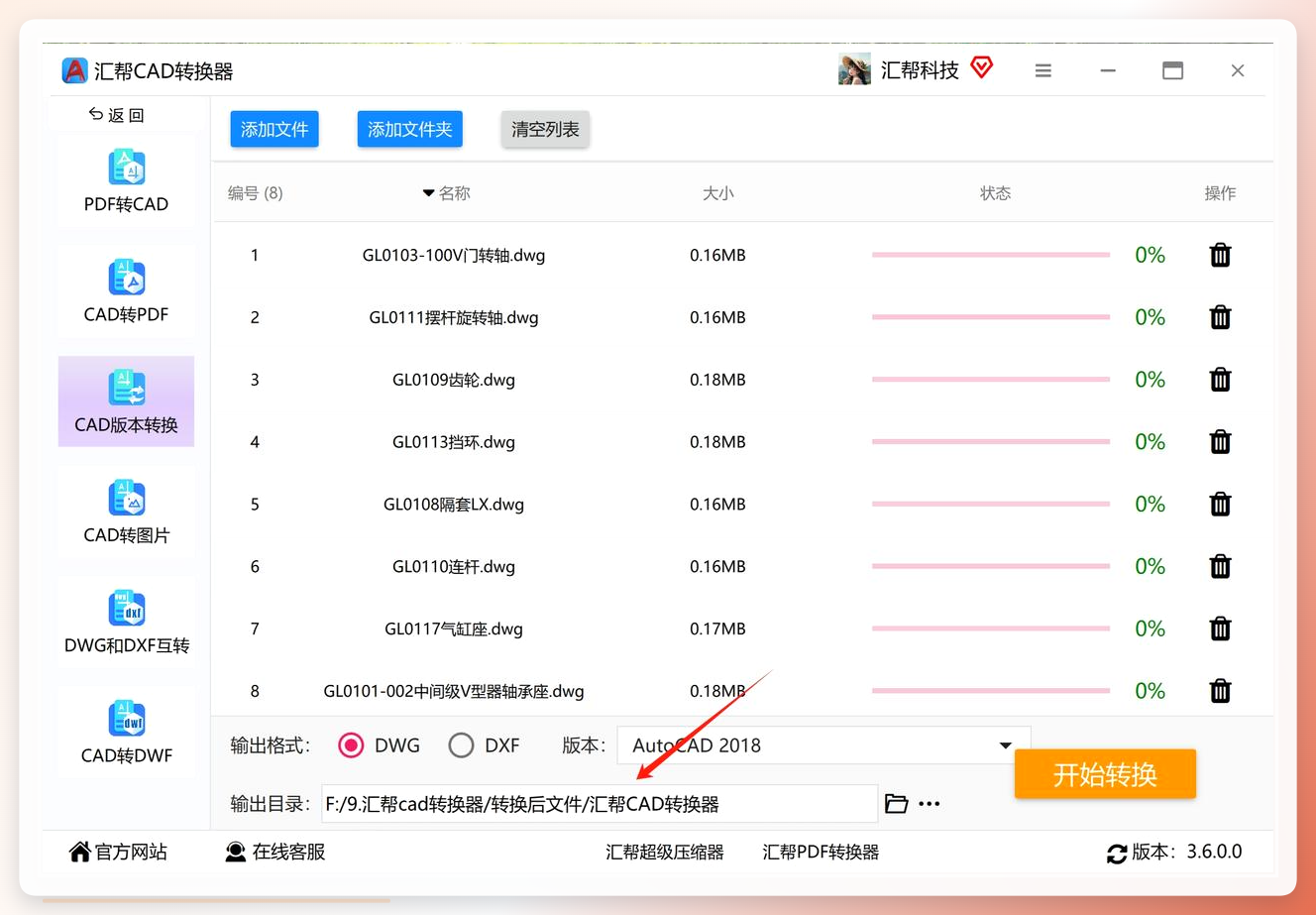Select file name GL0109齿轮.dwg
Image resolution: width=1316 pixels, height=915 pixels.
point(454,380)
